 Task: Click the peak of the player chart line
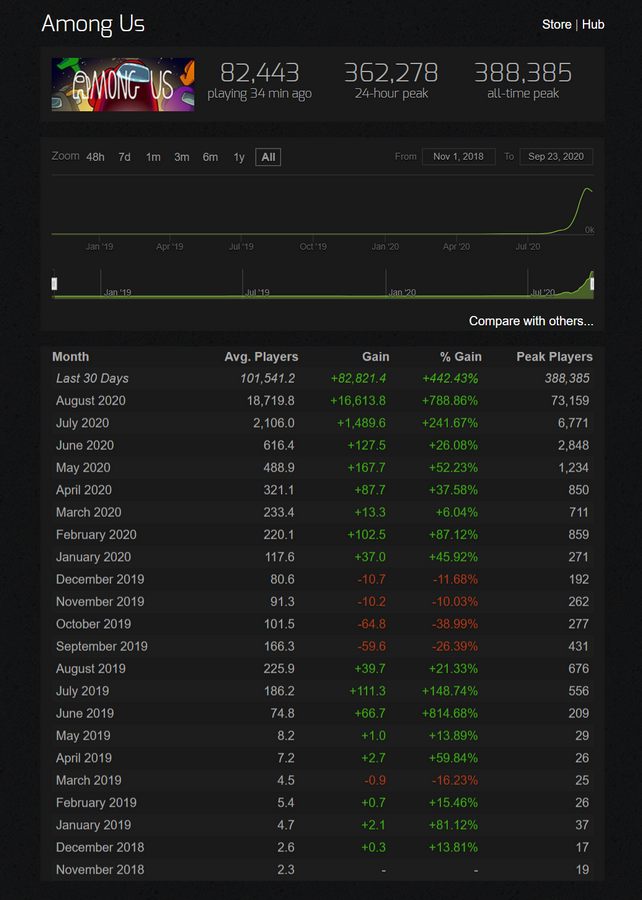[587, 188]
